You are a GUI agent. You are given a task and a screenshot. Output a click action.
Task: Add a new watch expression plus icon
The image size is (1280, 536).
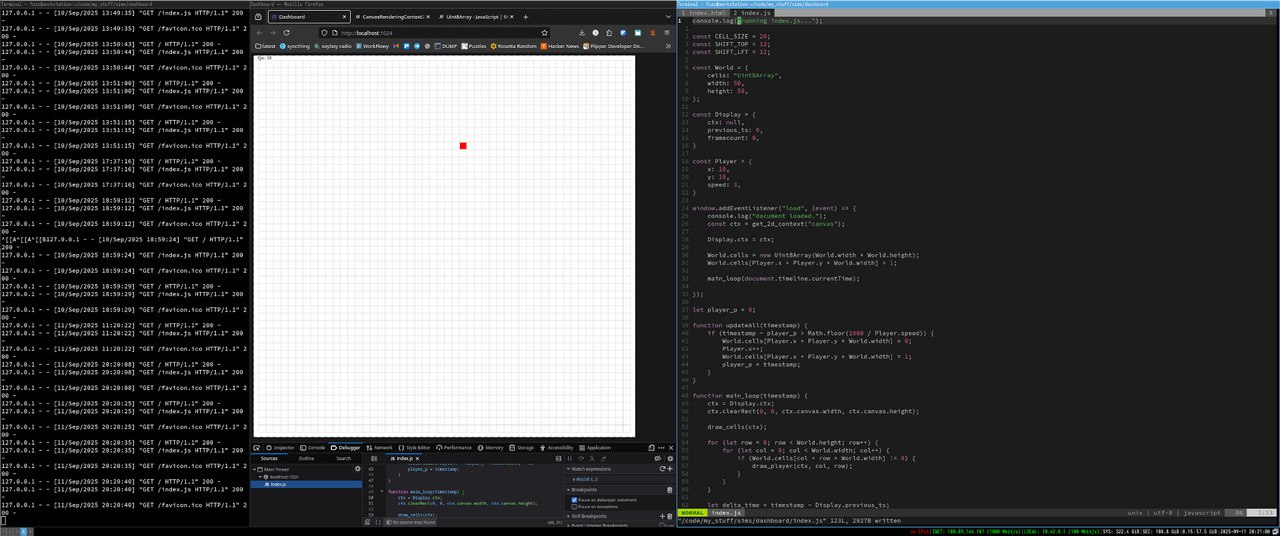point(670,469)
